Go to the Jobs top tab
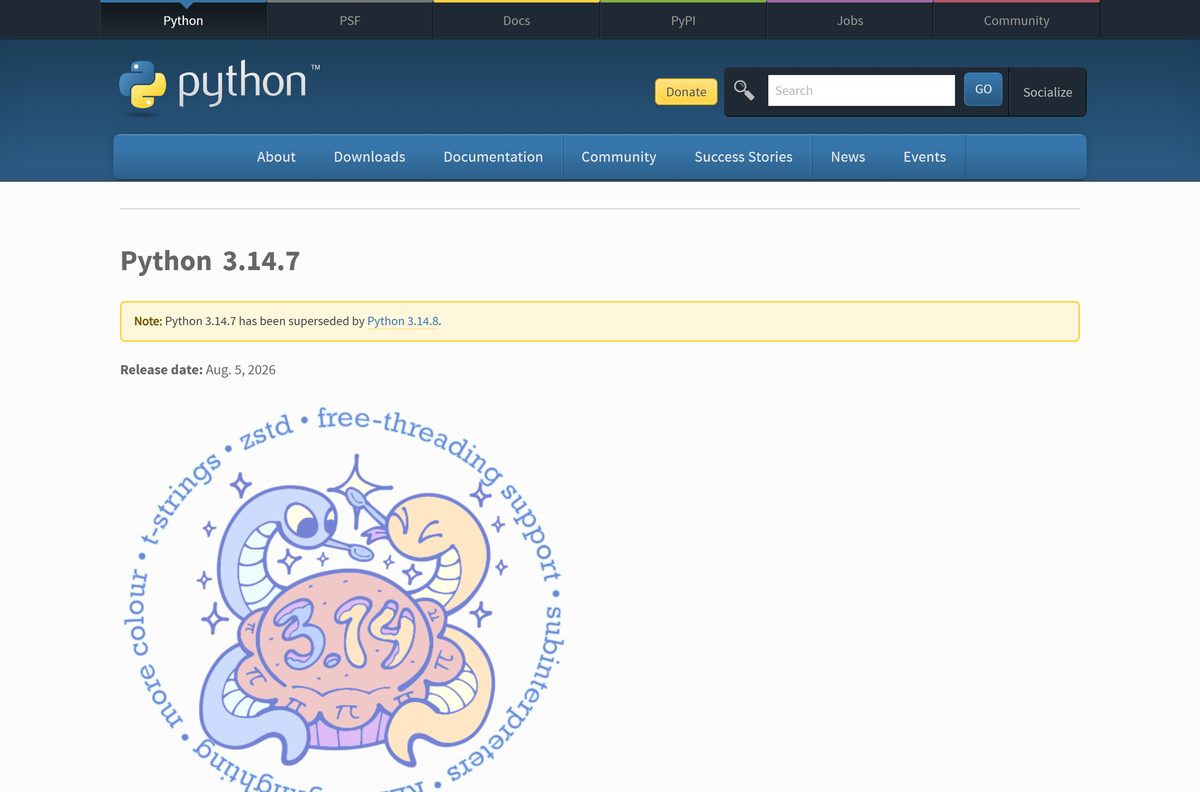 pos(850,20)
